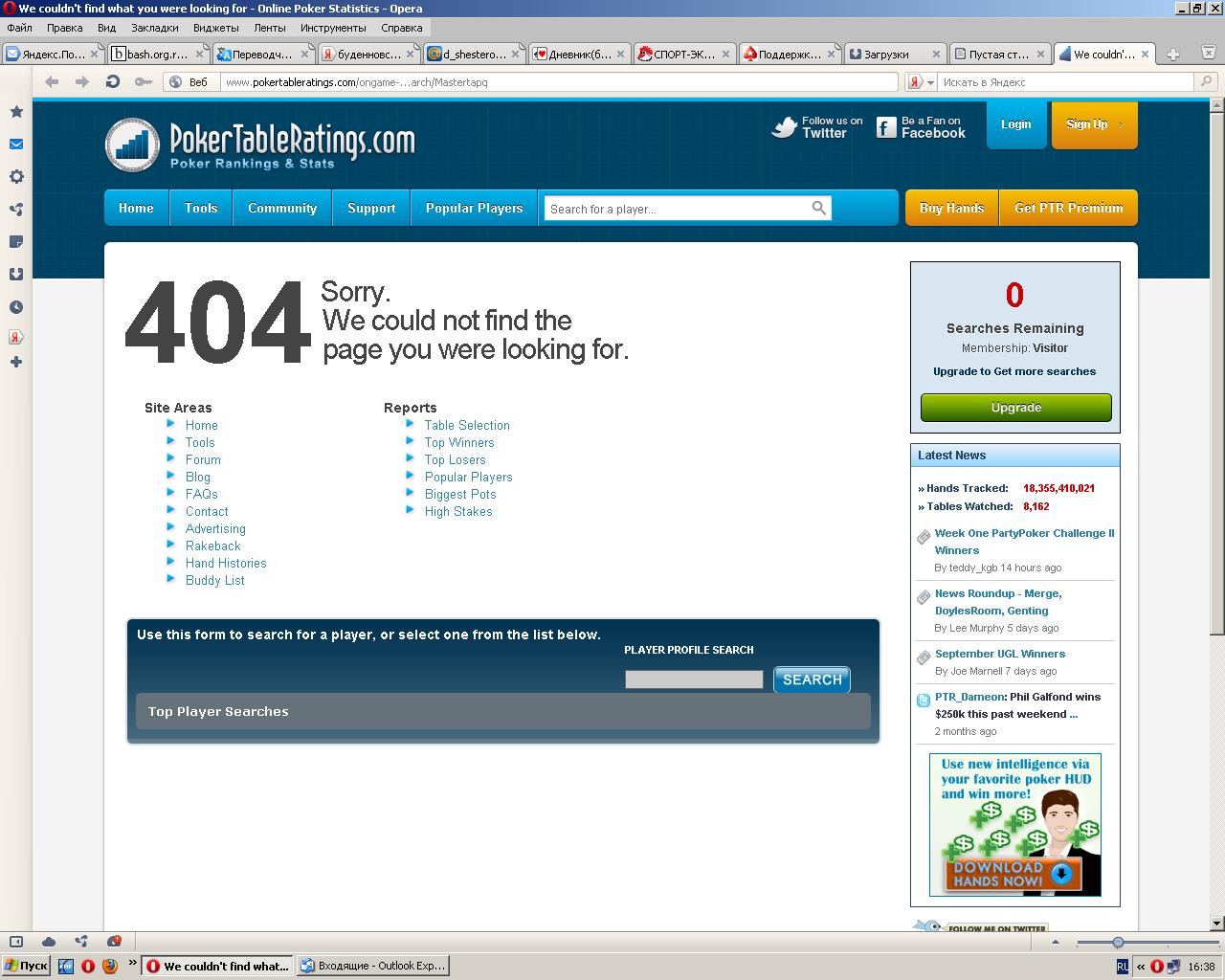Click the Twitter bird icon in header
This screenshot has height=980, width=1225.
(785, 127)
